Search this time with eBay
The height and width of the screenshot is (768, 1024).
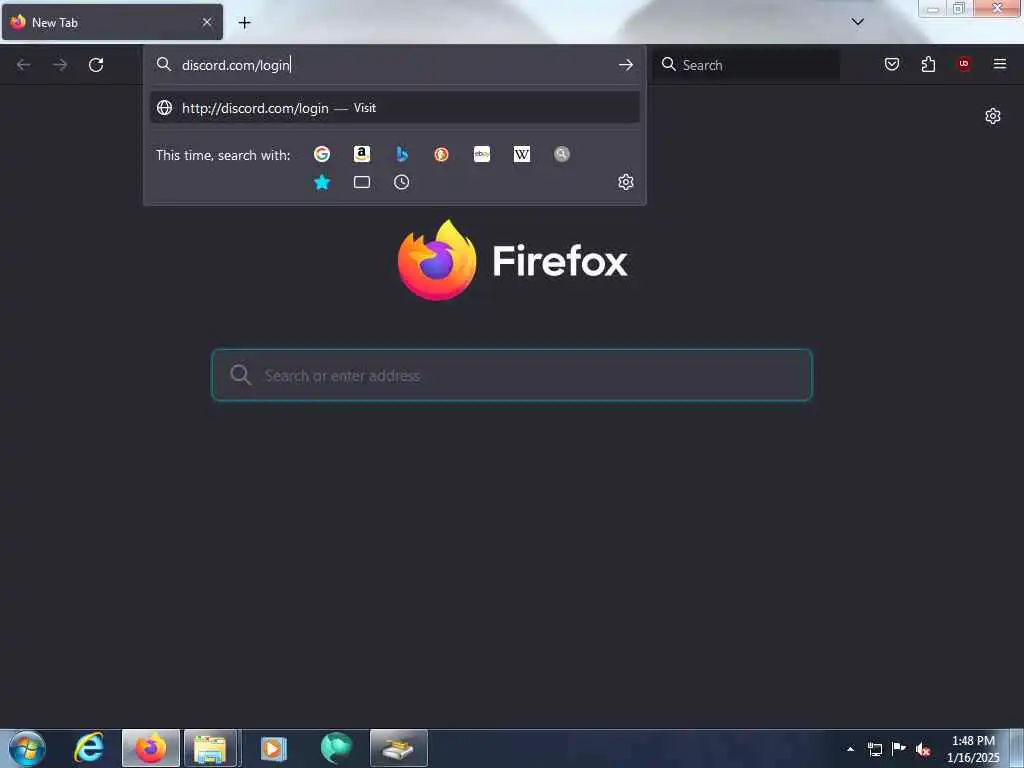(482, 154)
